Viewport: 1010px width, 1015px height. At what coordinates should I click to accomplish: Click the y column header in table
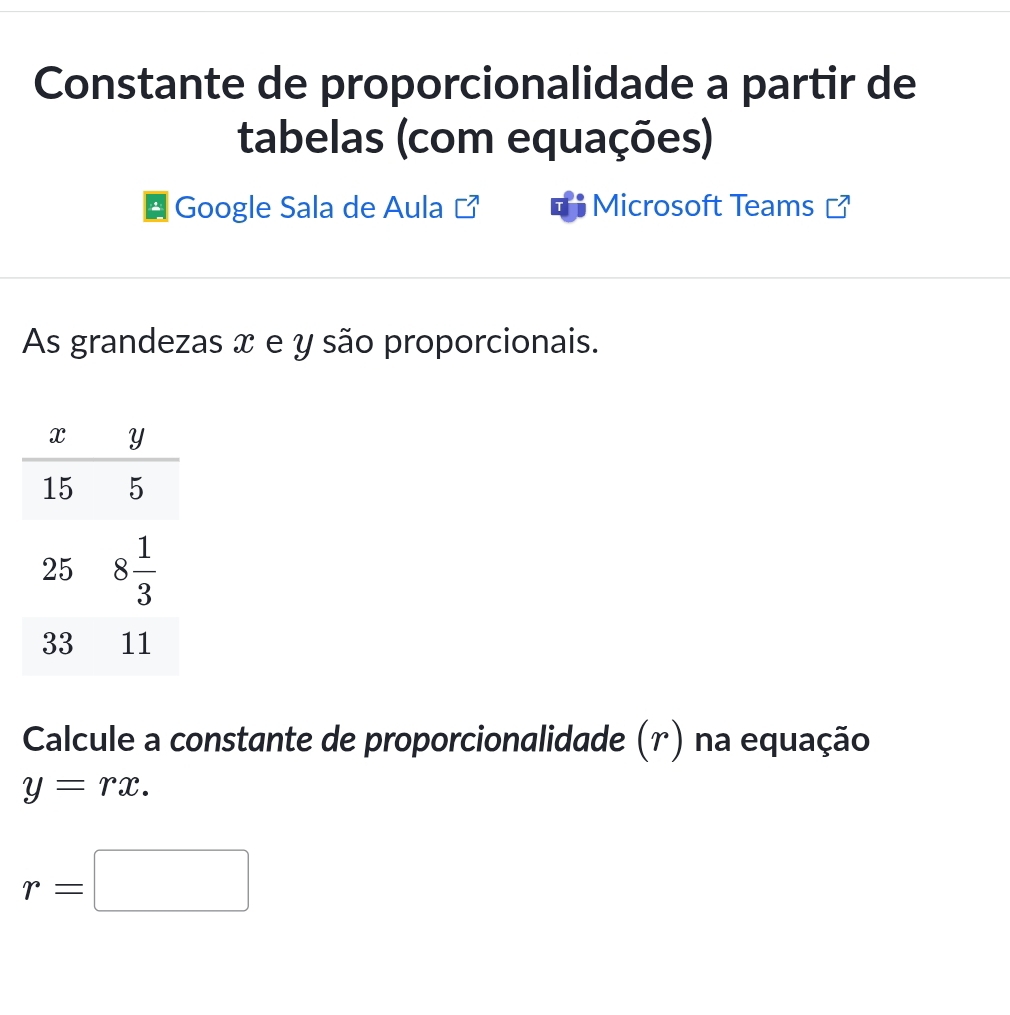point(137,436)
